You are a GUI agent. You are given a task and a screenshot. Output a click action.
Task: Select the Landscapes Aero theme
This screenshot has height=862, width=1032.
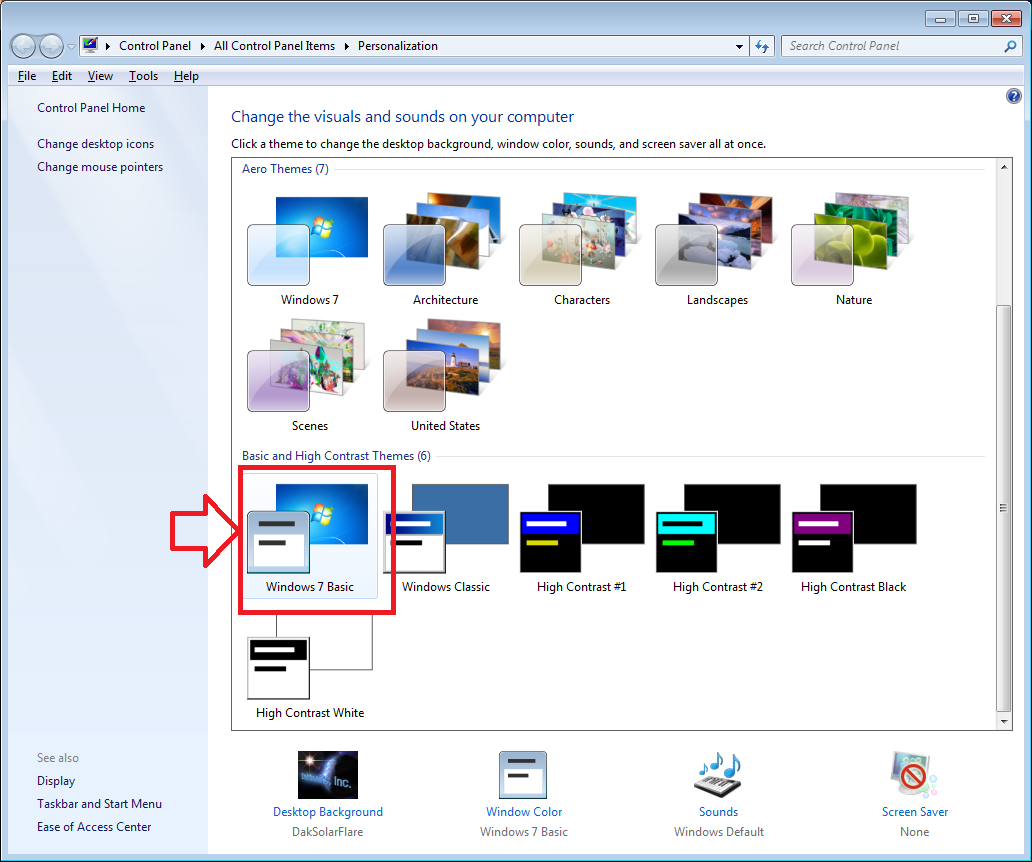[x=717, y=240]
